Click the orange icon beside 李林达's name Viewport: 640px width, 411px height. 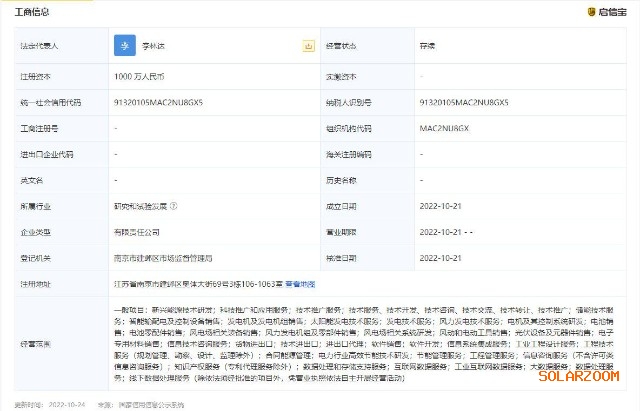[308, 46]
